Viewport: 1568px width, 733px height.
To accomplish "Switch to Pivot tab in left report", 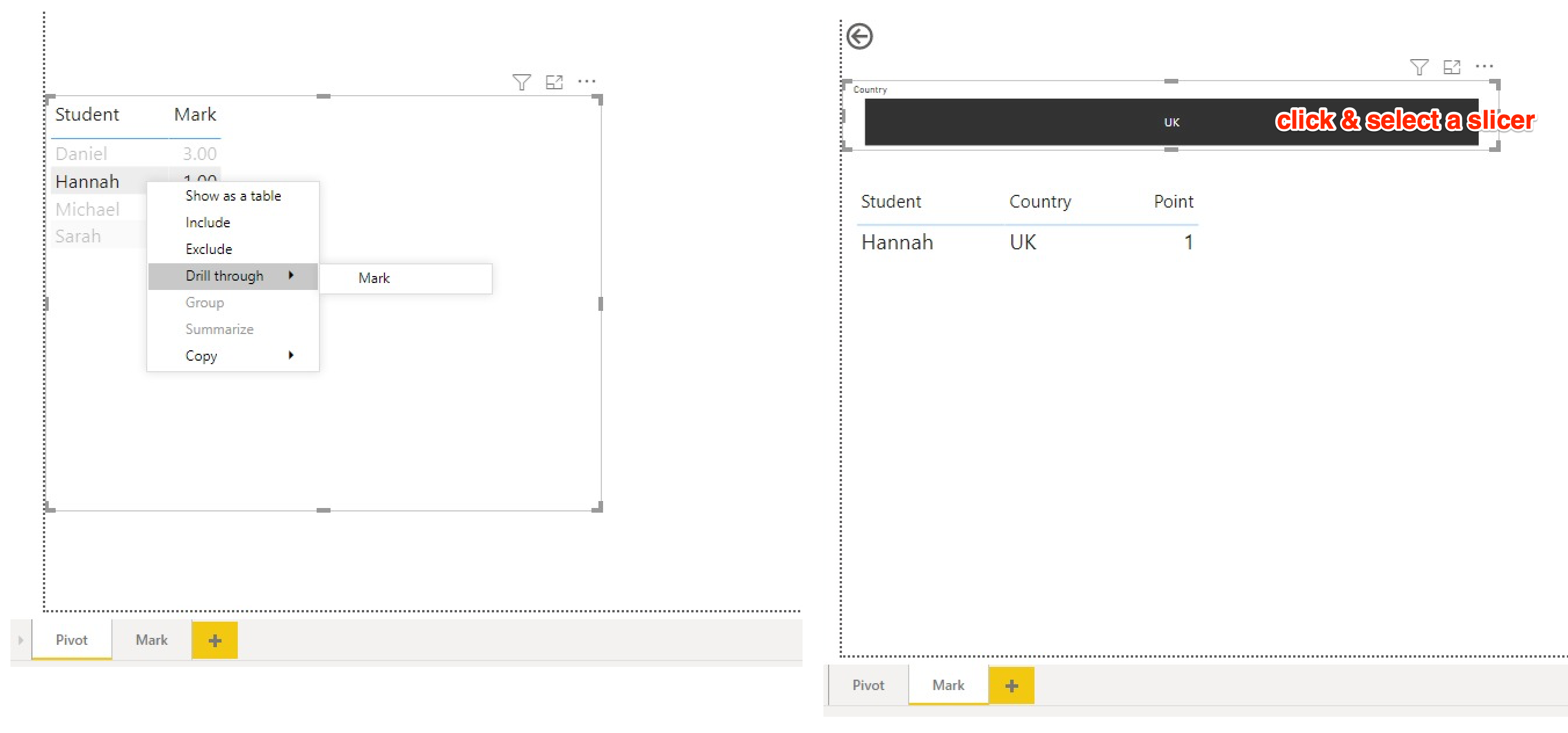I will 71,640.
